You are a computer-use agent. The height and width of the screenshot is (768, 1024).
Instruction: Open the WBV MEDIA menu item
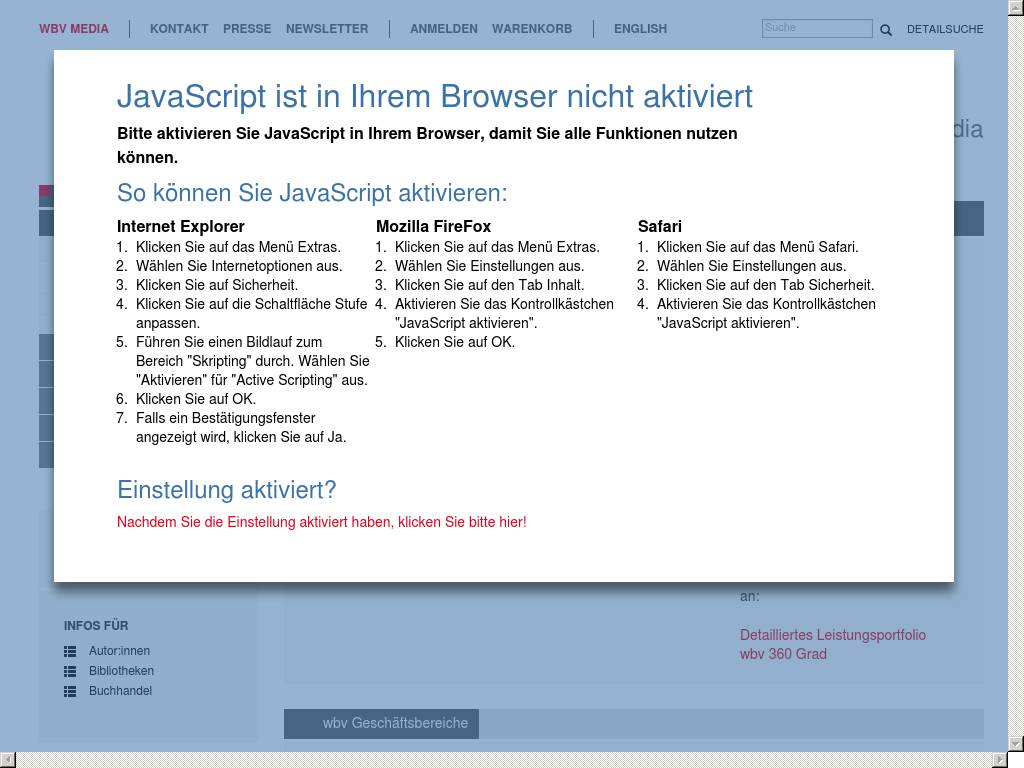[x=74, y=29]
